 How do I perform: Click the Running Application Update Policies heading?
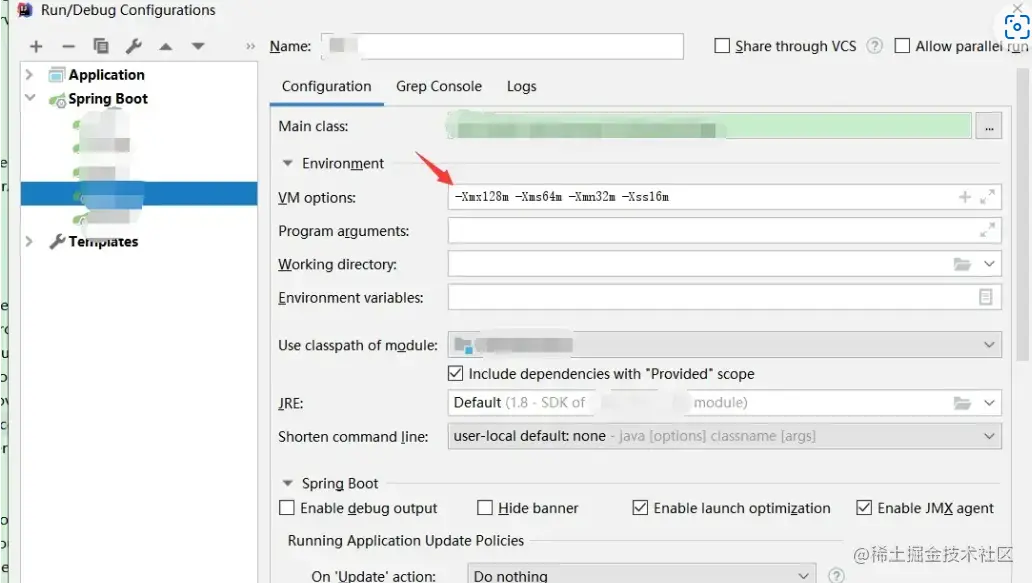[x=405, y=541]
